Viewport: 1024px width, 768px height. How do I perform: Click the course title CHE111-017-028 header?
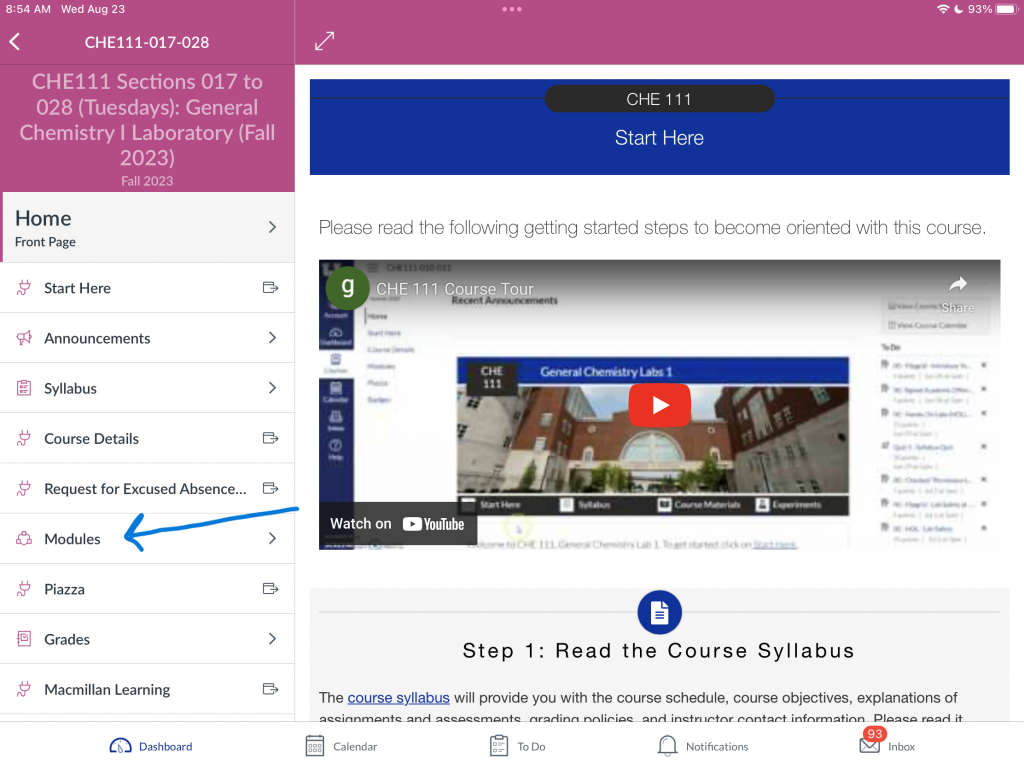coord(147,42)
